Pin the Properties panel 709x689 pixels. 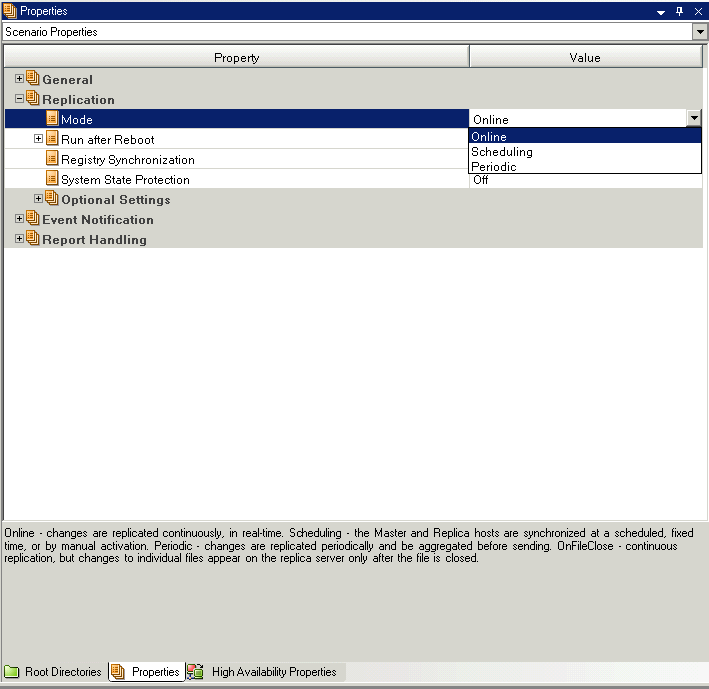pos(679,11)
